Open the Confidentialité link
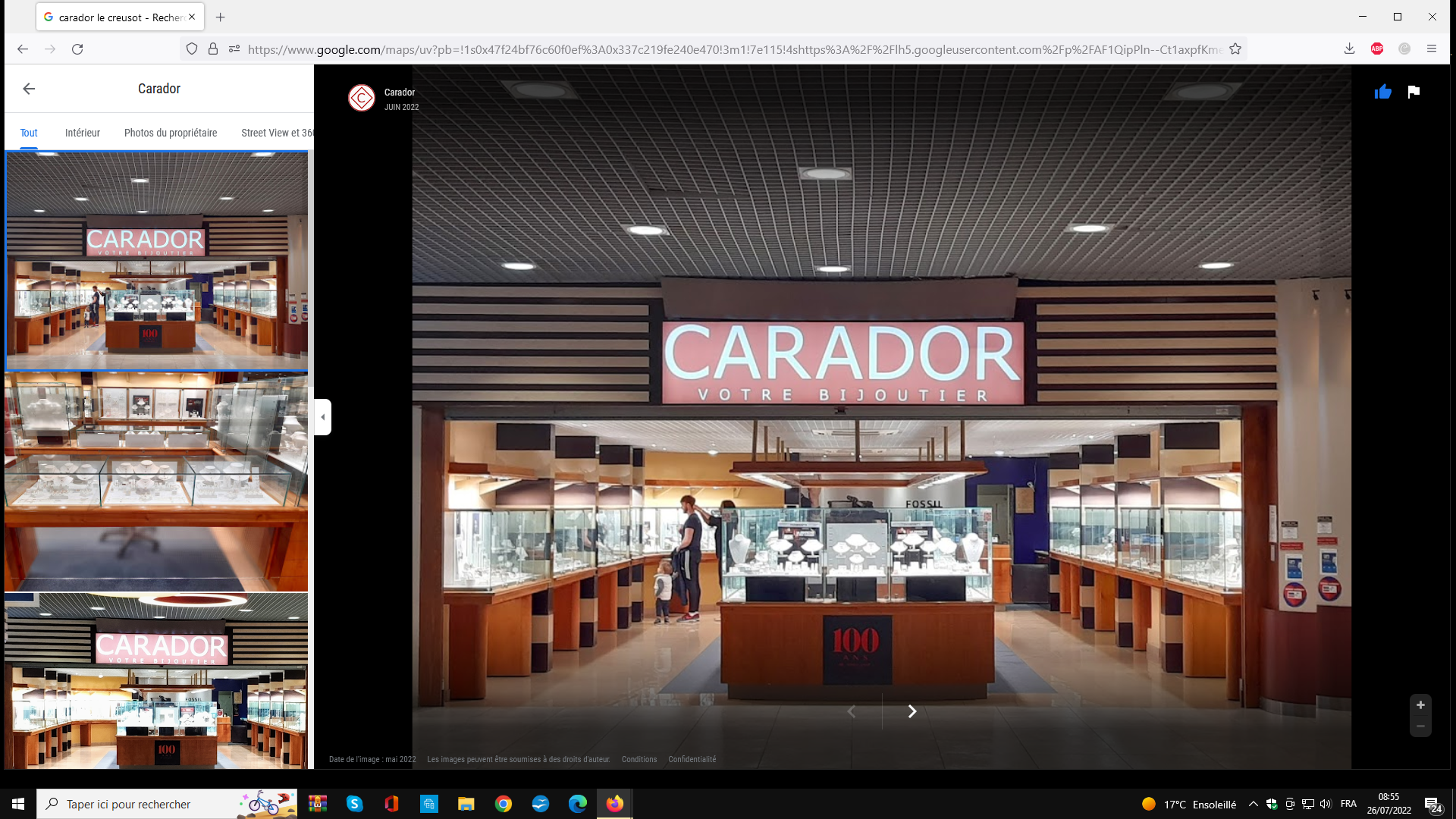Image resolution: width=1456 pixels, height=819 pixels. pos(692,759)
